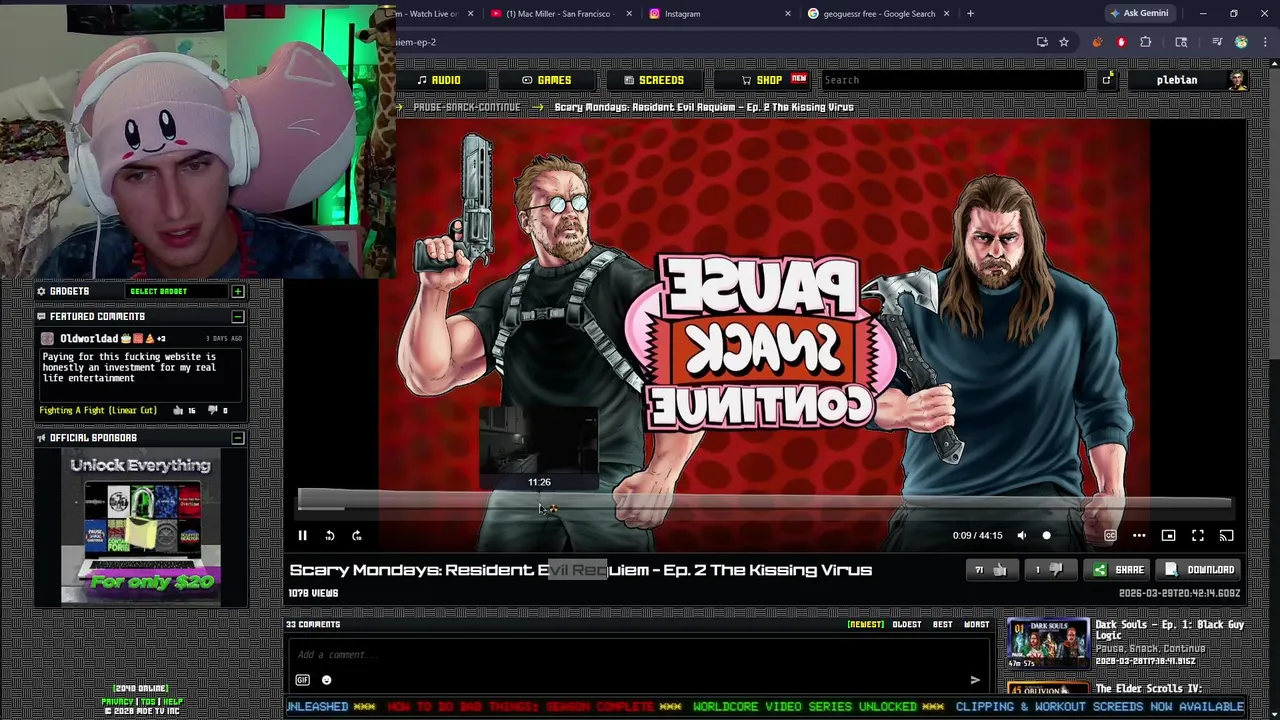
Task: Click the site Search field
Action: (953, 80)
